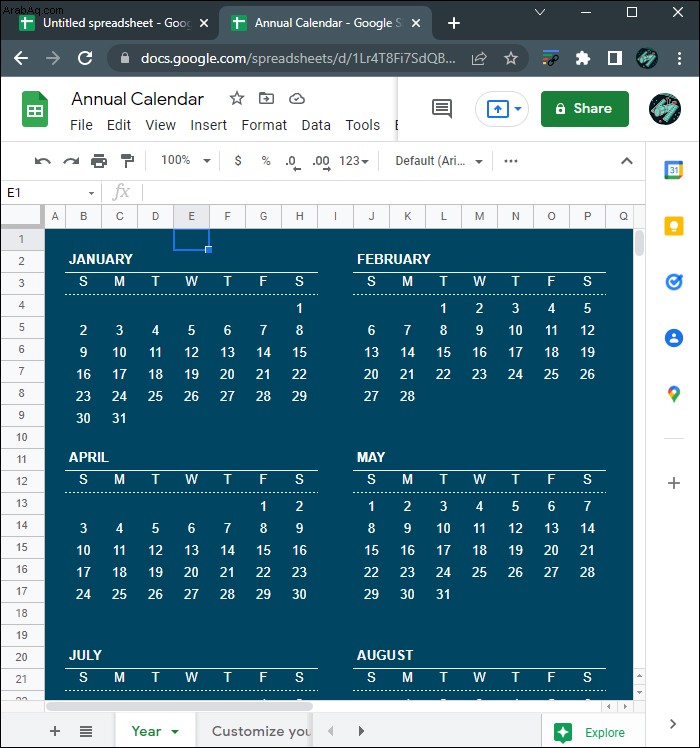Close the Annual Calendar browser tab
Image resolution: width=700 pixels, height=748 pixels.
coord(416,23)
